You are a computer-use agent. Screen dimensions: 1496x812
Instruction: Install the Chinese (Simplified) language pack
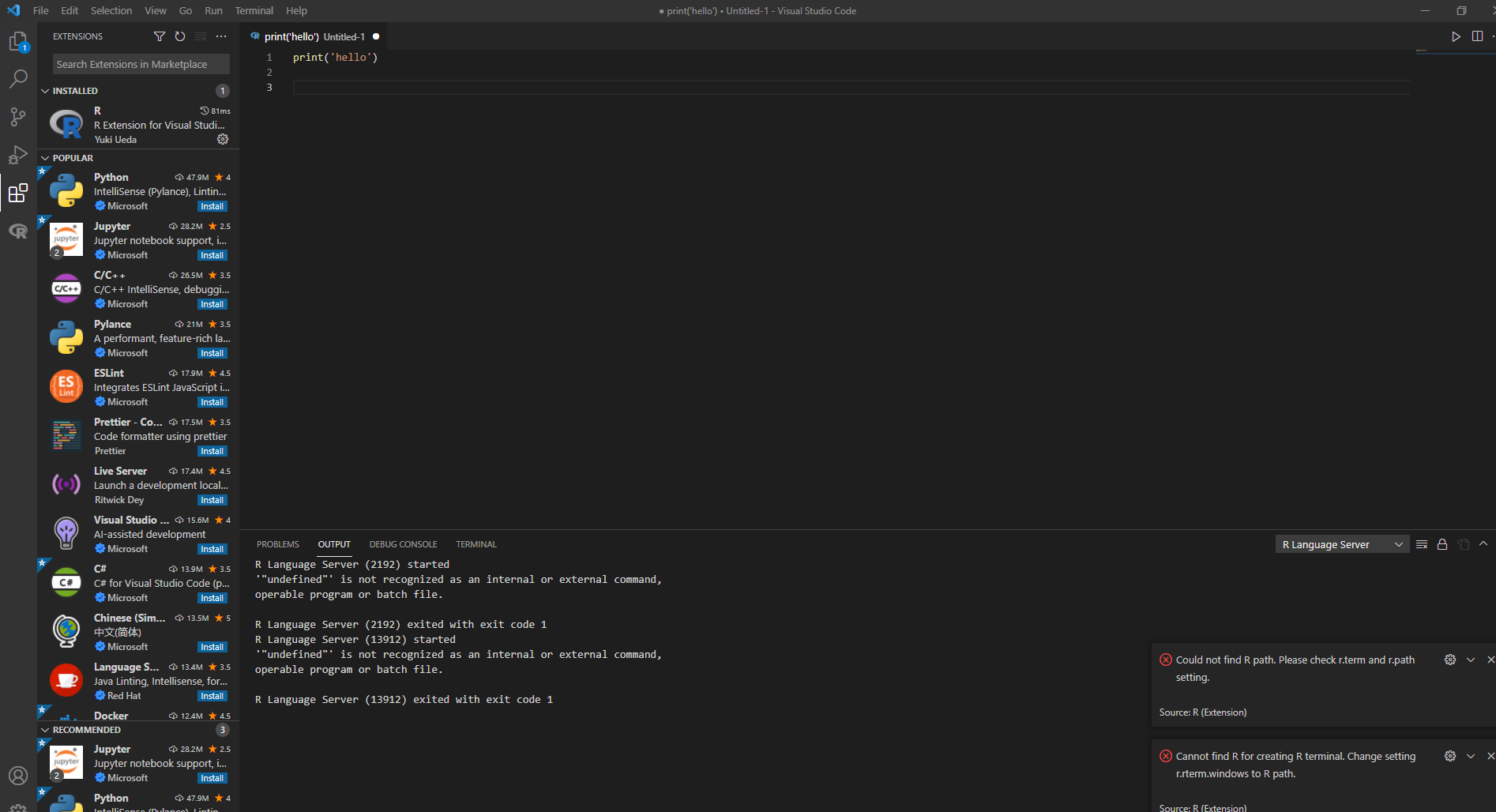point(212,647)
